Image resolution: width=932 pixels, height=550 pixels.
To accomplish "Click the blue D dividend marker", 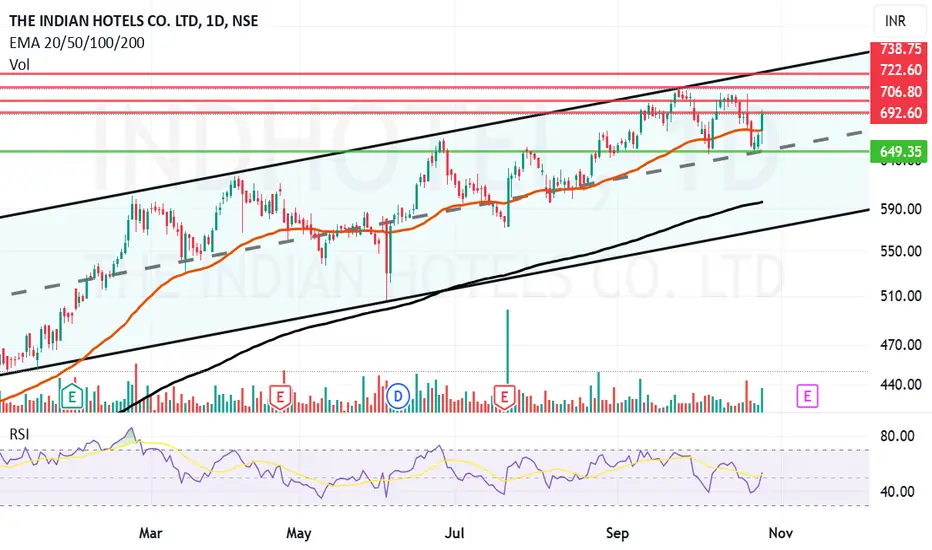I will coord(398,396).
